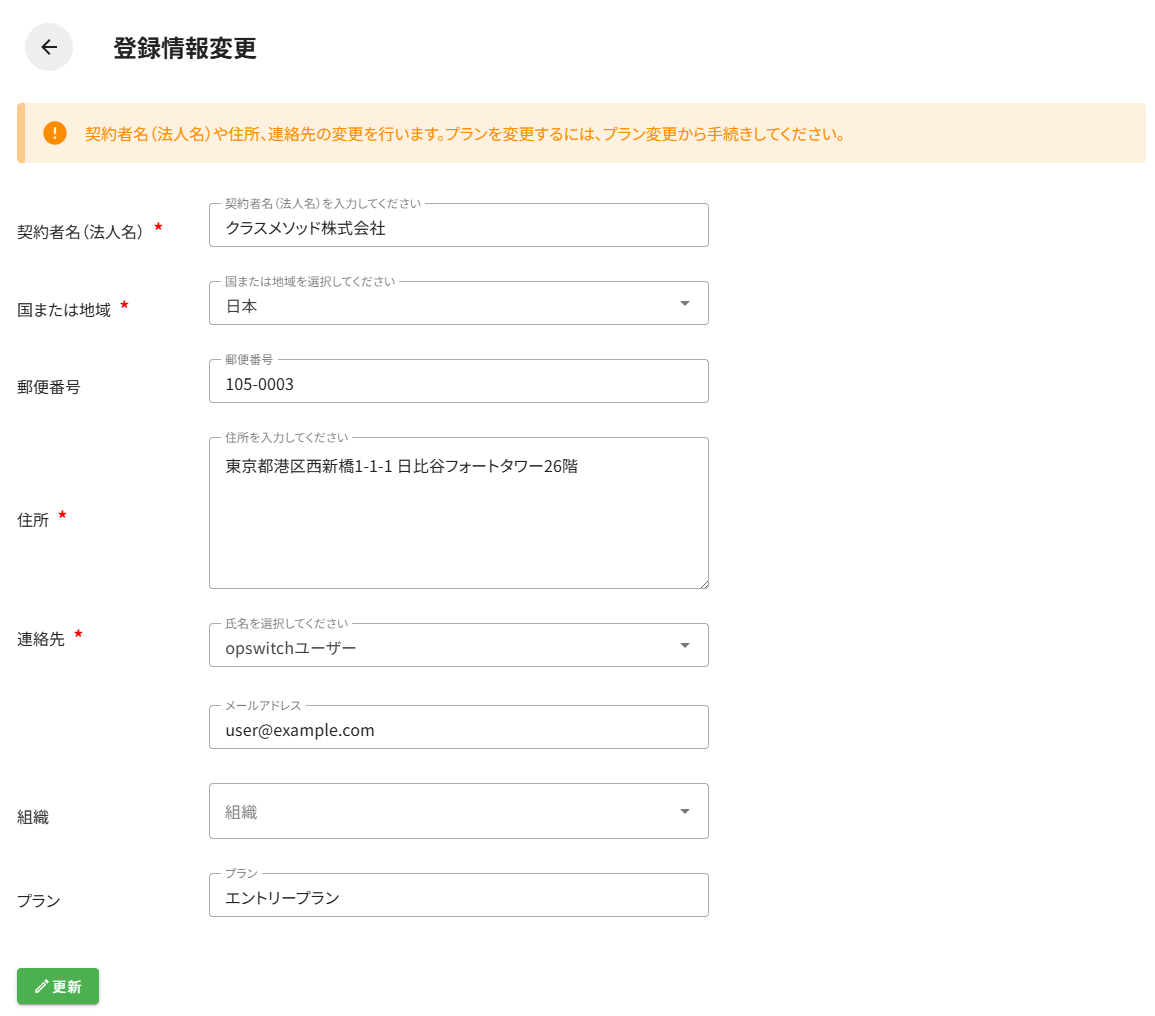
Task: Open the opswitchユーザー contact dropdown
Action: (x=440, y=647)
